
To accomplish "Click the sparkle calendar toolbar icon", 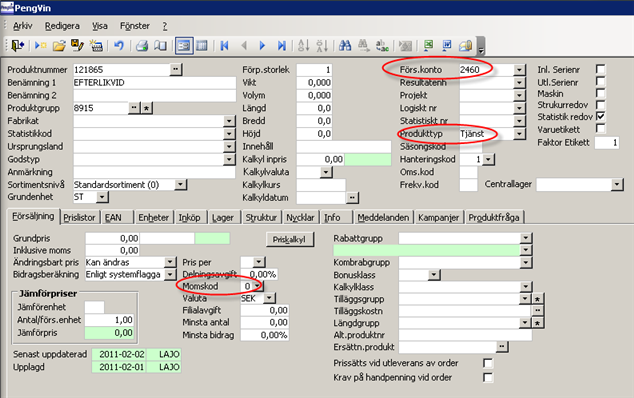I will [x=96, y=46].
